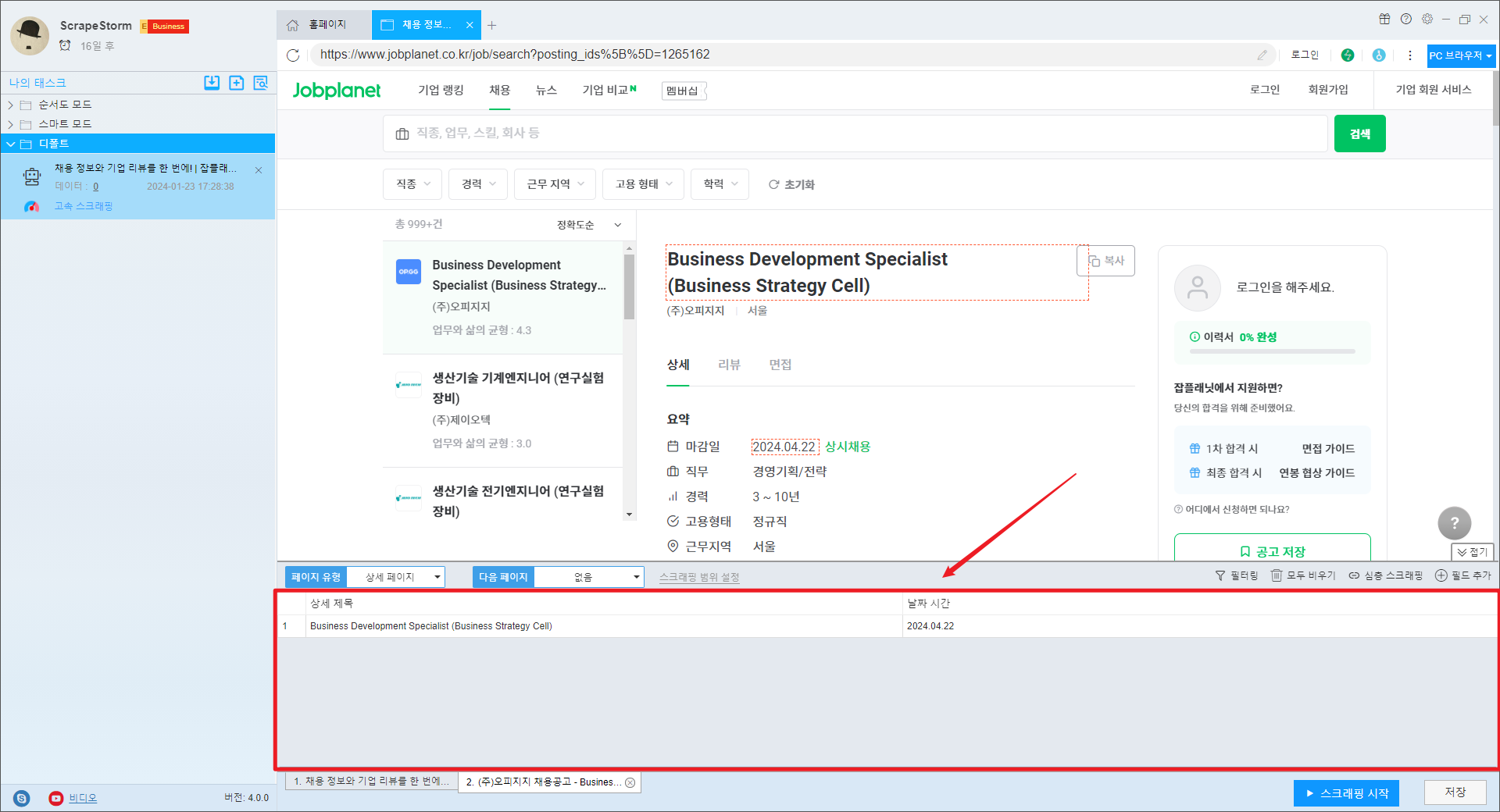The height and width of the screenshot is (812, 1500).
Task: Click the green round icon in the browser toolbar
Action: pyautogui.click(x=1348, y=55)
